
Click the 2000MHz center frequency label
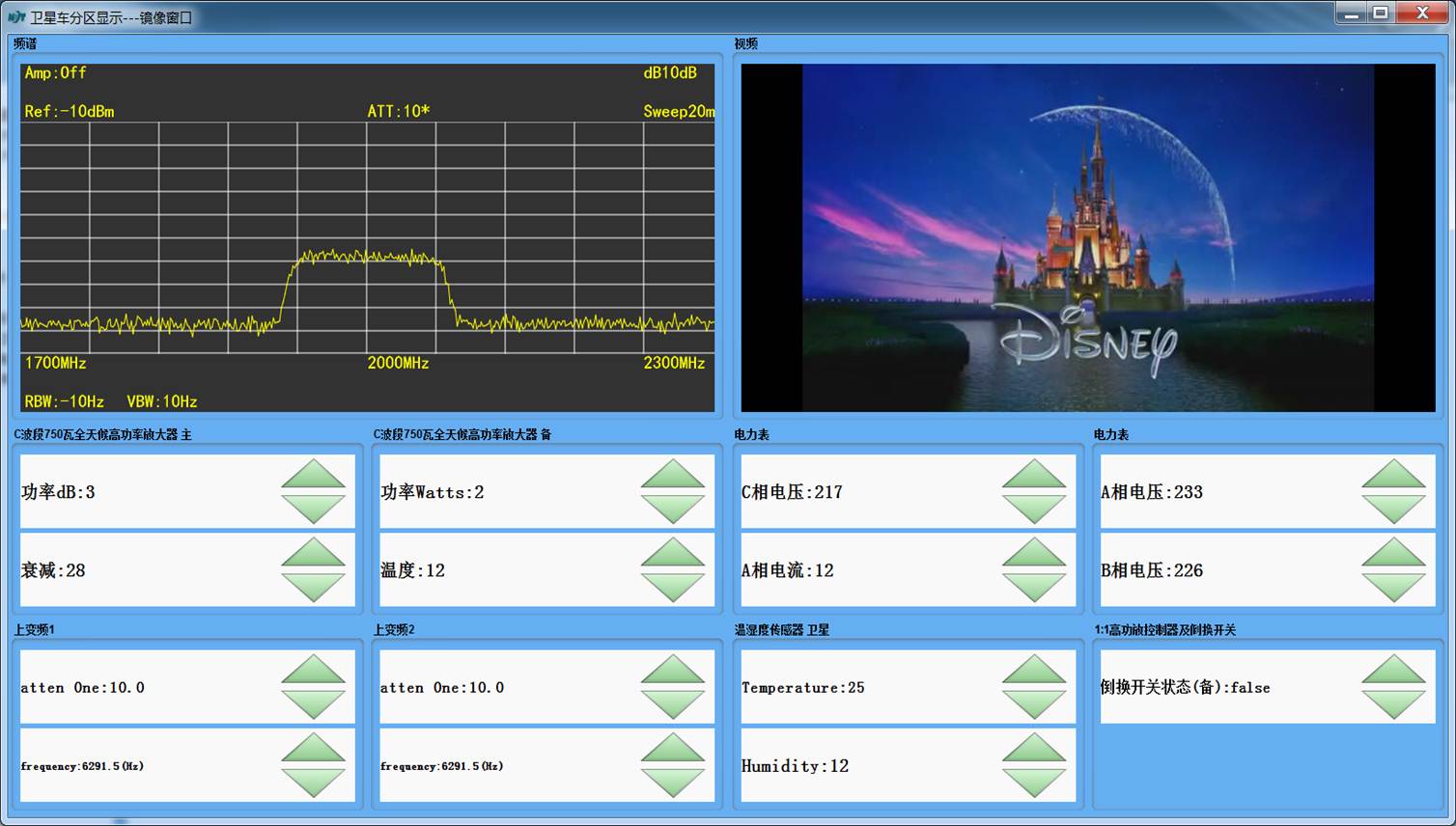[x=398, y=363]
